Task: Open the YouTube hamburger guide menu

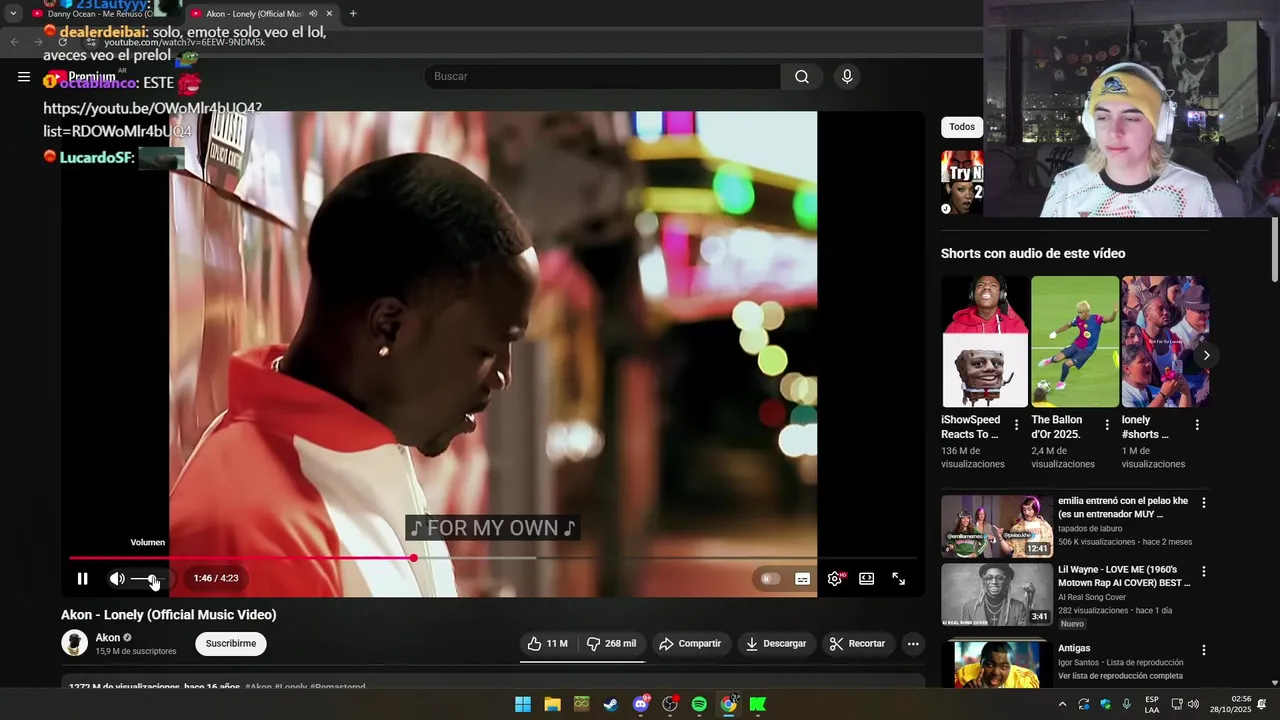Action: [24, 76]
